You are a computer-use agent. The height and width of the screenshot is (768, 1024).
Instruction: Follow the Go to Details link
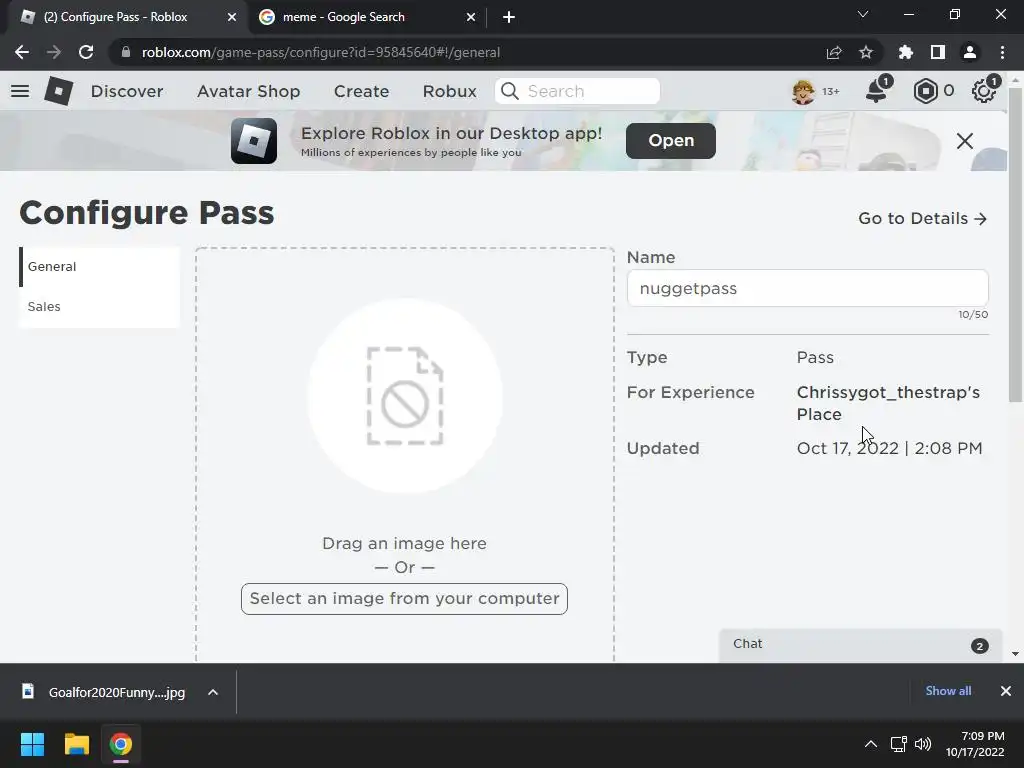pos(922,218)
